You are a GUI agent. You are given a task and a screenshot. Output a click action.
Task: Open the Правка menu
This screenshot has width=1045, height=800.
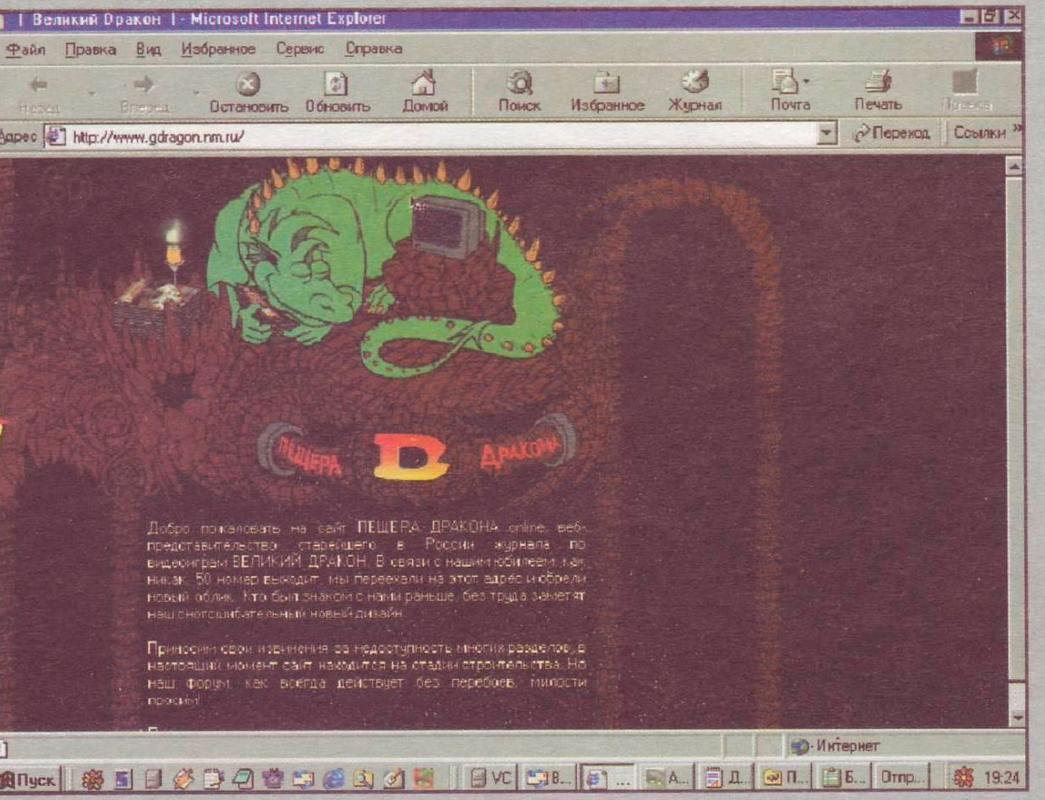pyautogui.click(x=90, y=49)
